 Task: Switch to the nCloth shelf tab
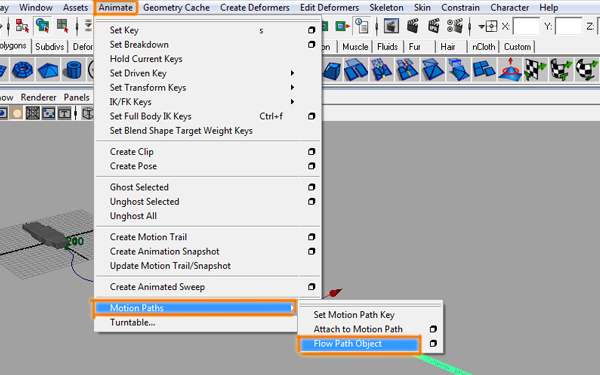(x=483, y=47)
